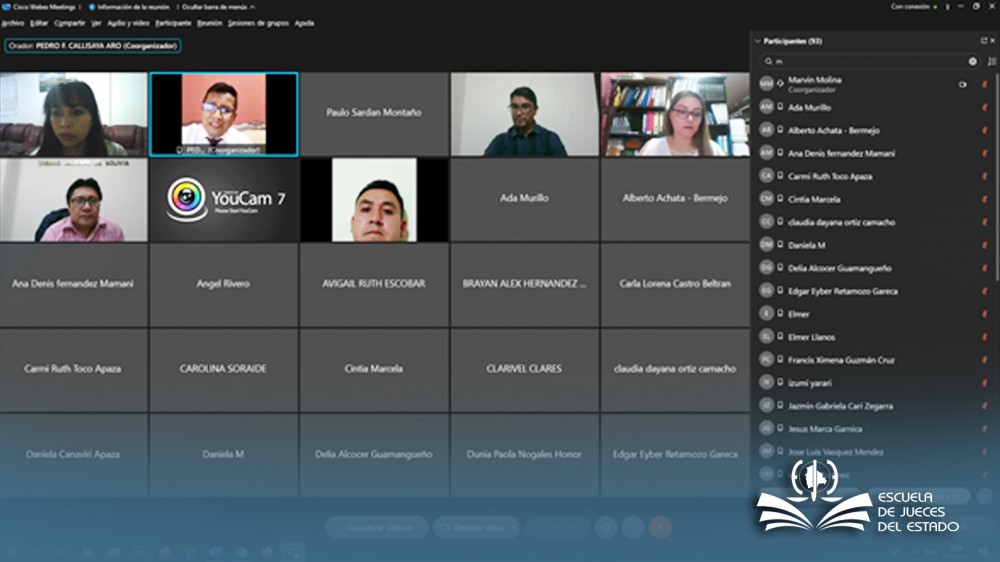Open the Sesiones de grupos menu
1000x562 pixels.
258,23
